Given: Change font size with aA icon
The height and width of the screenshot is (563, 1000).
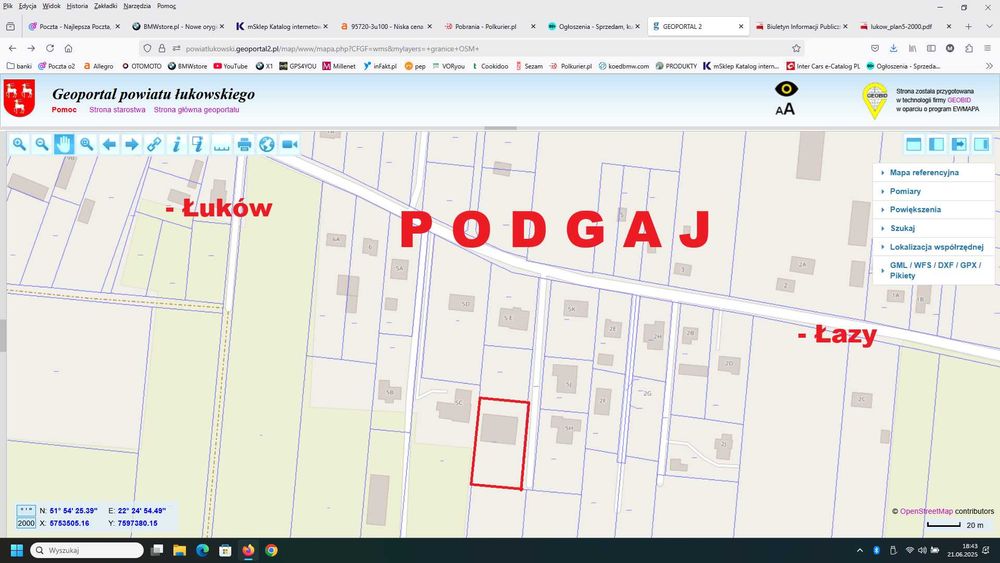Looking at the screenshot, I should click(785, 110).
